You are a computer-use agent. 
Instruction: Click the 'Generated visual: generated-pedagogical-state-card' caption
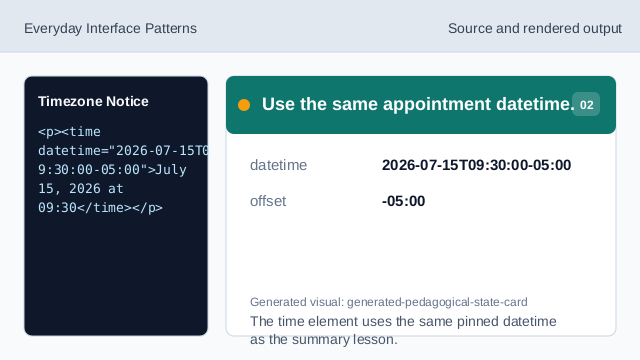[x=389, y=302]
